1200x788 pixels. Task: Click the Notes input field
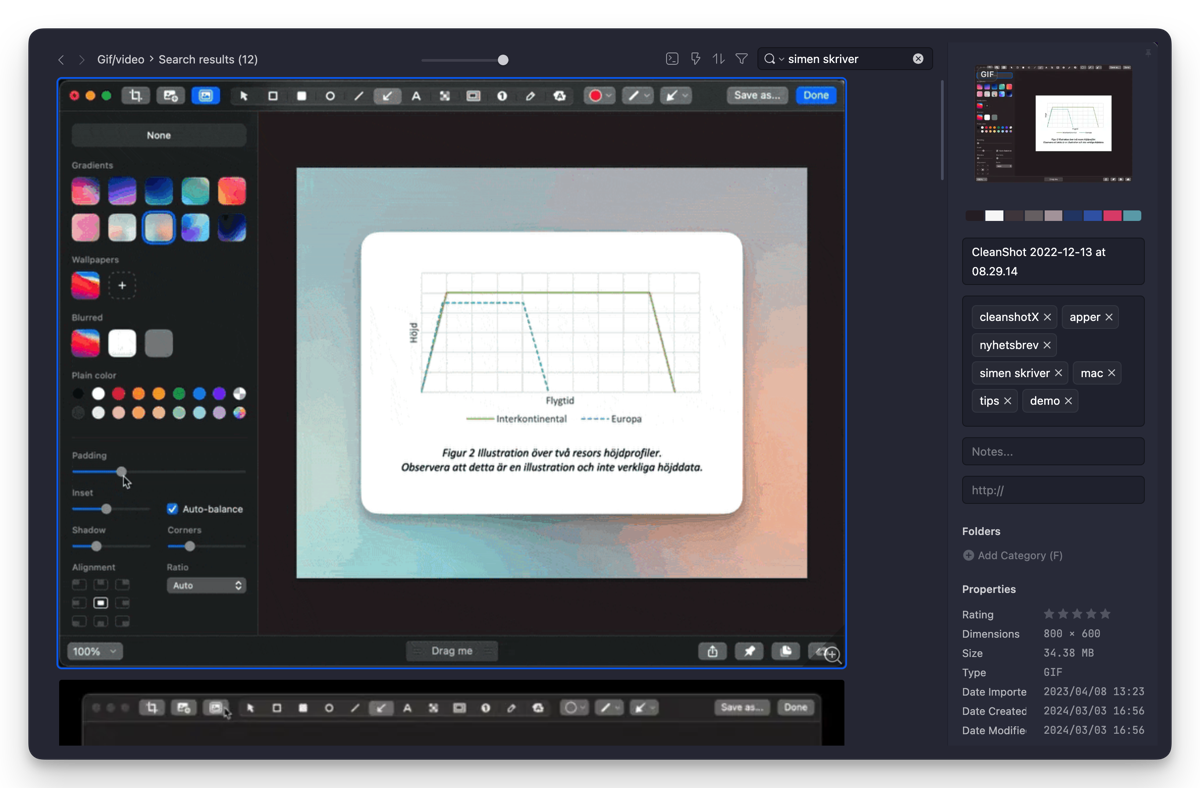coord(1052,451)
